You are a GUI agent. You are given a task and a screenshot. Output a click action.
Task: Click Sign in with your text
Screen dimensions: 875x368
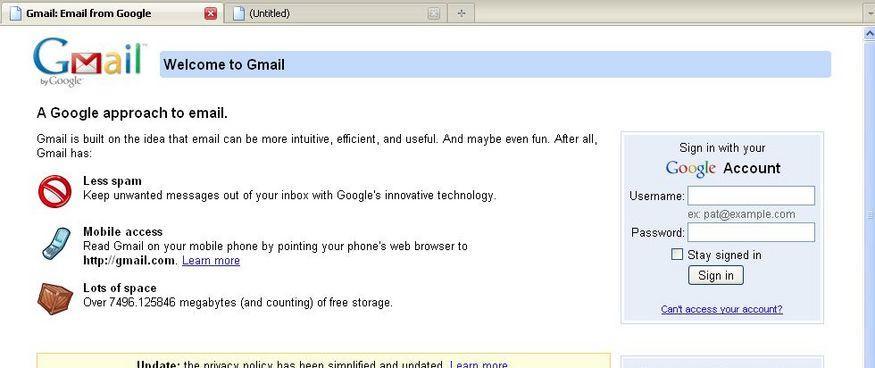(722, 148)
